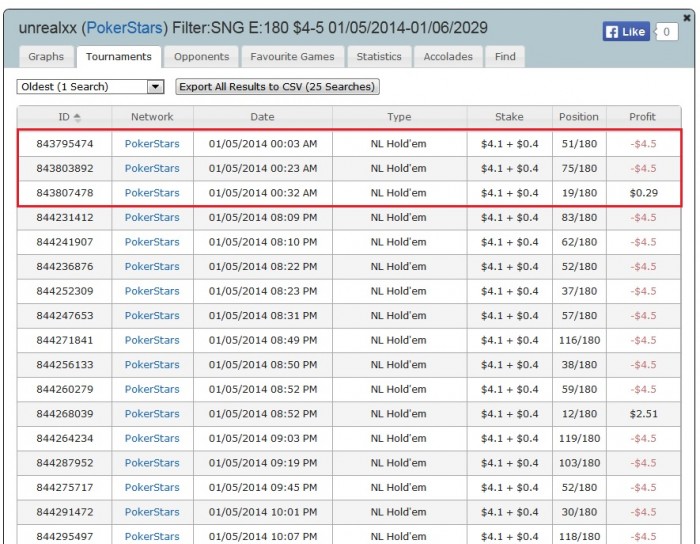This screenshot has height=544, width=700.
Task: Sort by the Network column header
Action: [x=152, y=117]
